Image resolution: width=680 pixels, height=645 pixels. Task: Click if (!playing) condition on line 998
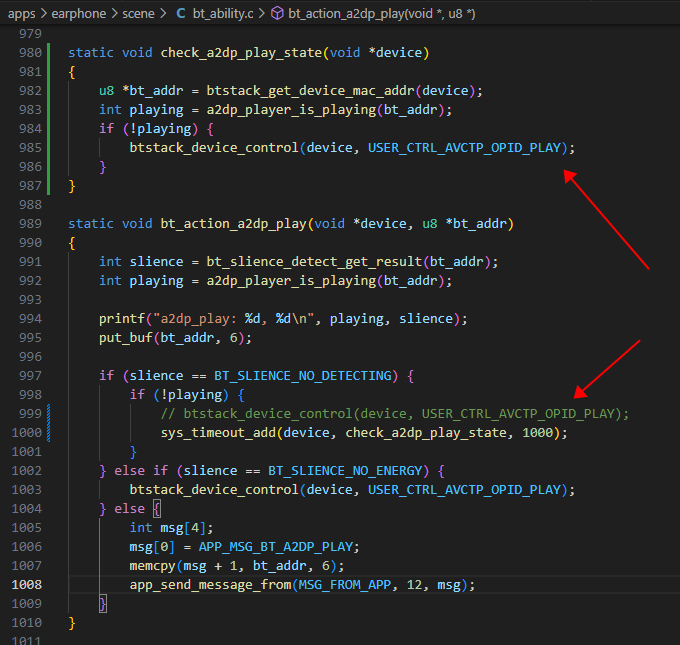pyautogui.click(x=179, y=395)
